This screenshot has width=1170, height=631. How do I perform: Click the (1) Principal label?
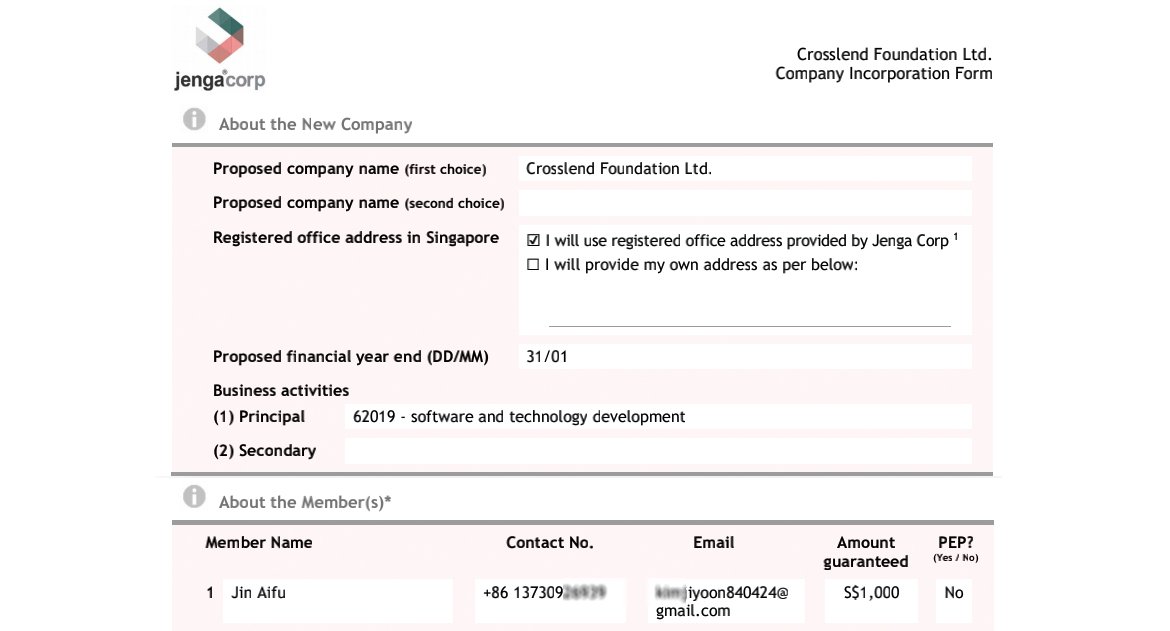[259, 417]
